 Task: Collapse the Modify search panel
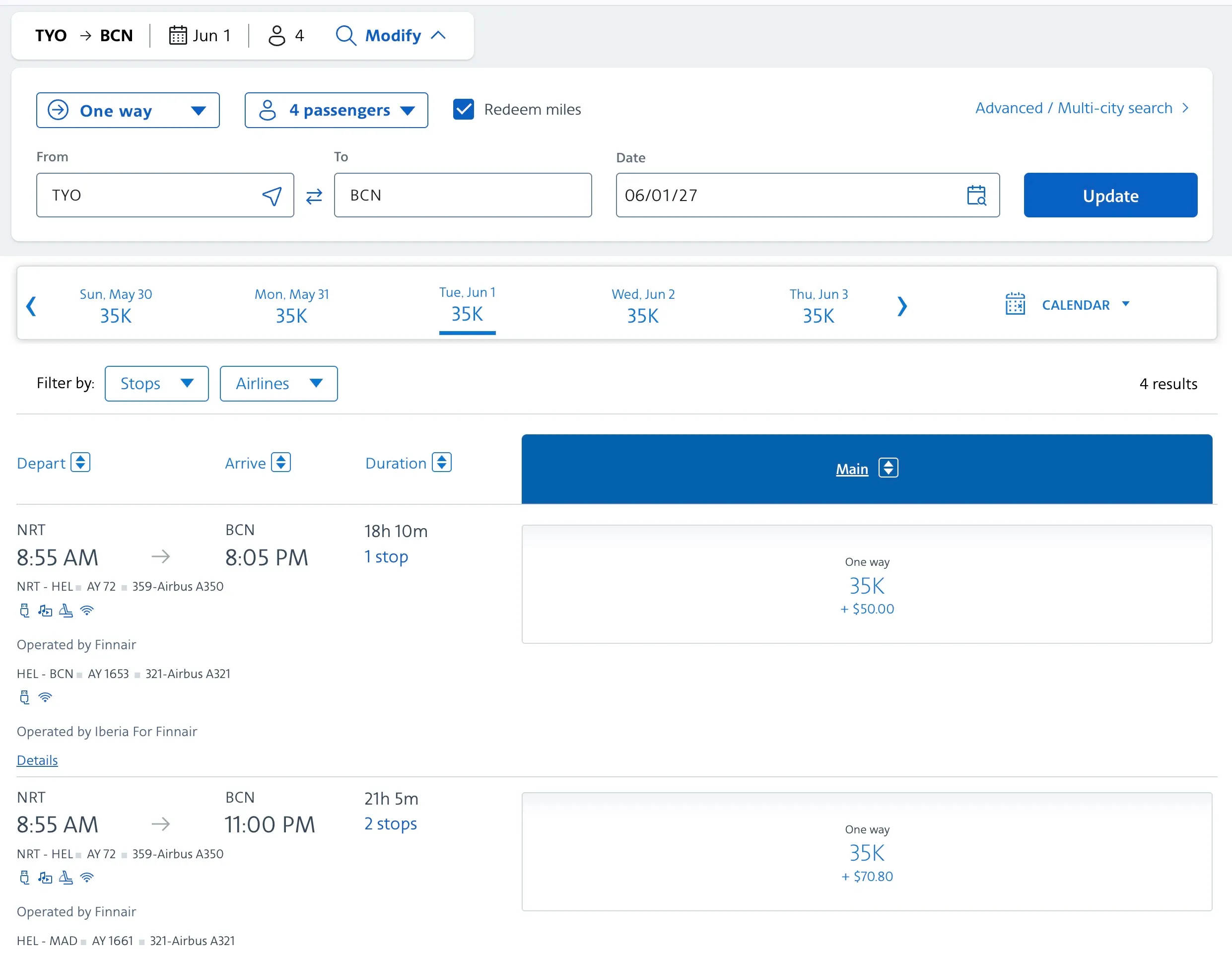click(x=405, y=36)
